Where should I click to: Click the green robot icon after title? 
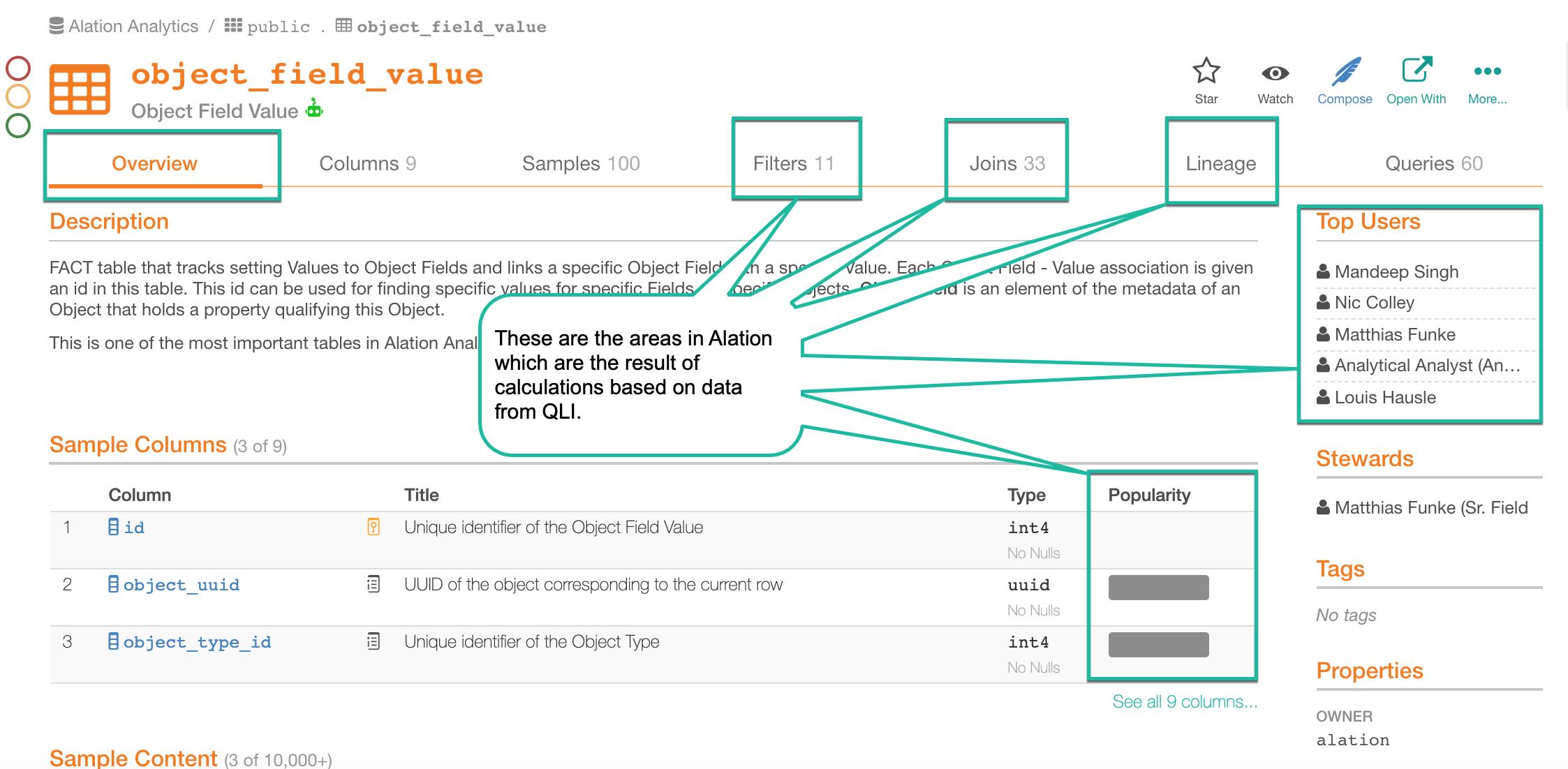click(314, 108)
